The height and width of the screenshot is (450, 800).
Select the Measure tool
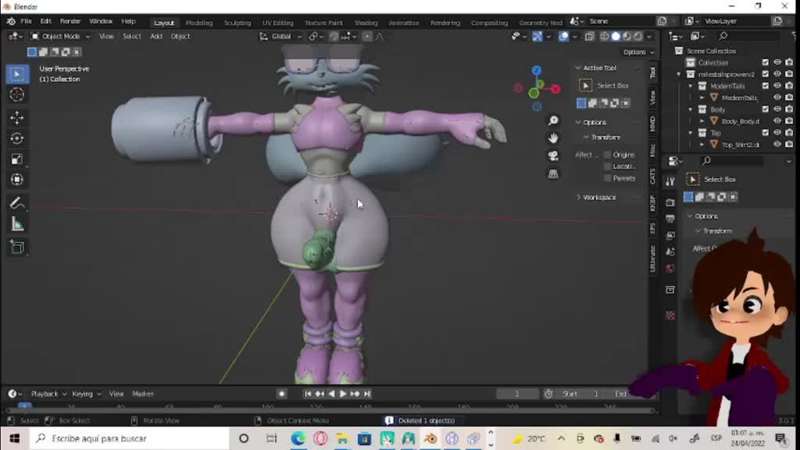coord(17,224)
